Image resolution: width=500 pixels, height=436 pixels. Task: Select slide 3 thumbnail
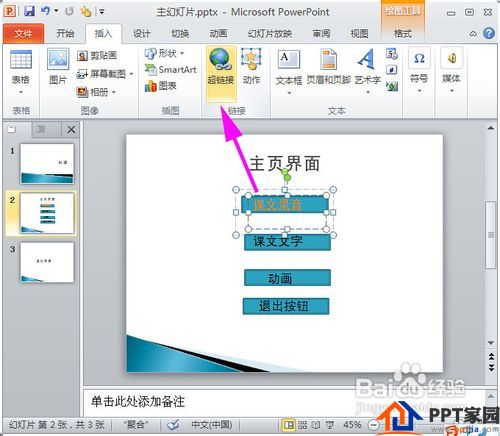pyautogui.click(x=47, y=263)
